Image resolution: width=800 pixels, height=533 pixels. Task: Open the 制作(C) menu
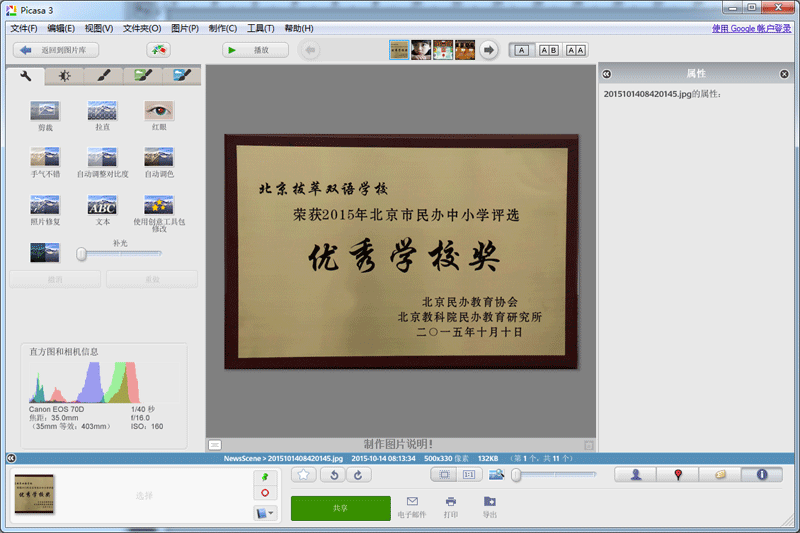point(222,29)
